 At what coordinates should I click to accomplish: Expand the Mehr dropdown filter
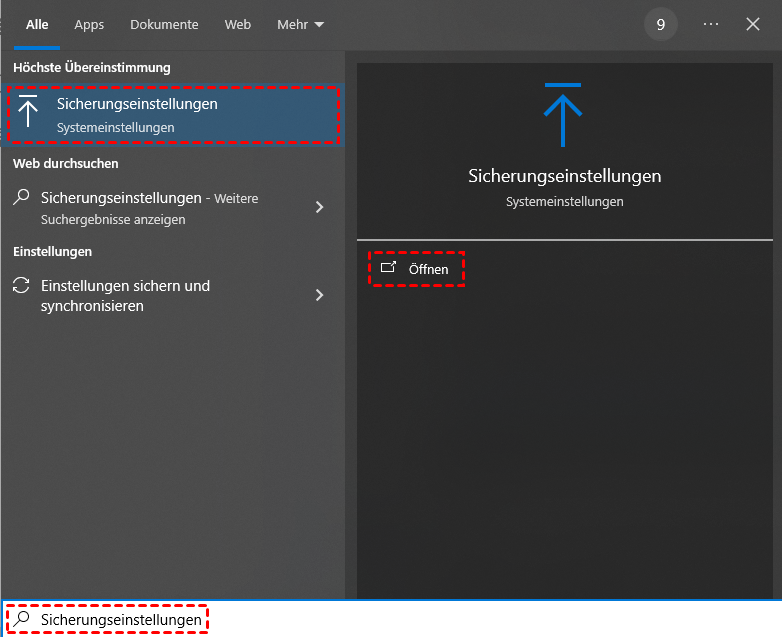300,24
